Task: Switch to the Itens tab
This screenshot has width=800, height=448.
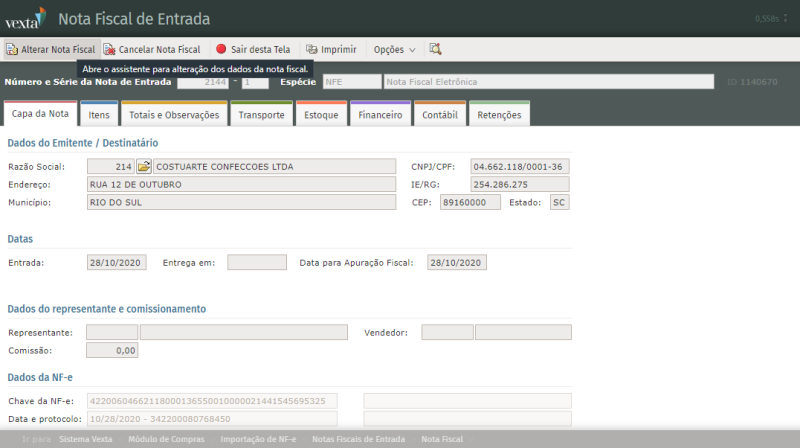Action: click(x=99, y=115)
